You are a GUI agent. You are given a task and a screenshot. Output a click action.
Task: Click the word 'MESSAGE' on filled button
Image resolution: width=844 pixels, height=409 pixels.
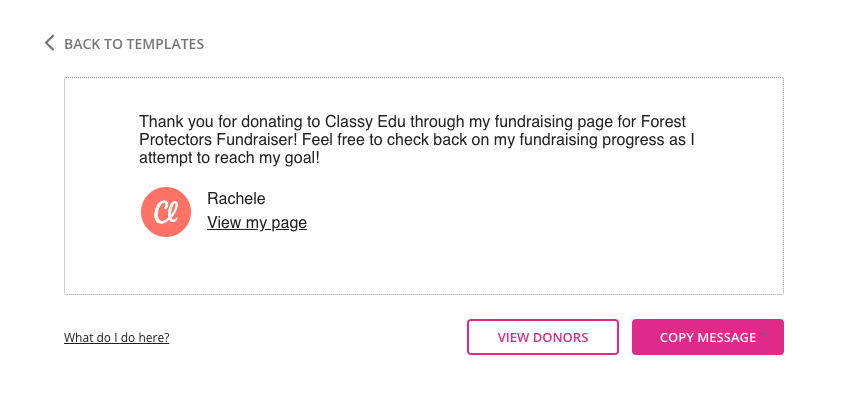[727, 337]
